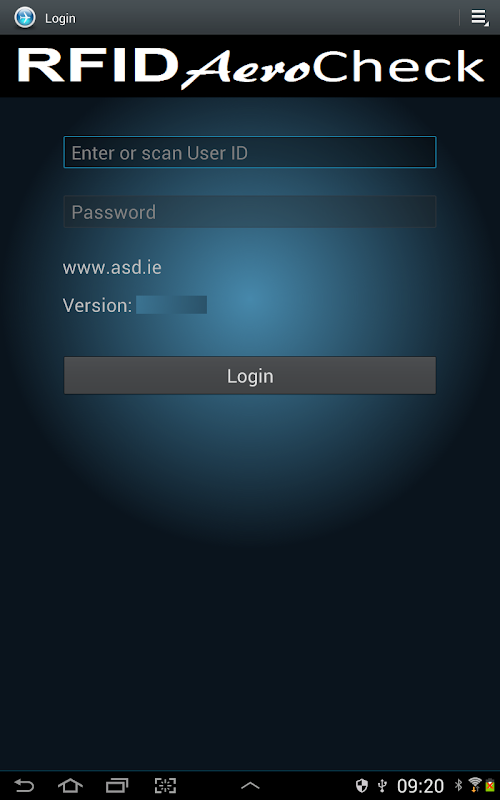Click into the Password field

click(250, 211)
